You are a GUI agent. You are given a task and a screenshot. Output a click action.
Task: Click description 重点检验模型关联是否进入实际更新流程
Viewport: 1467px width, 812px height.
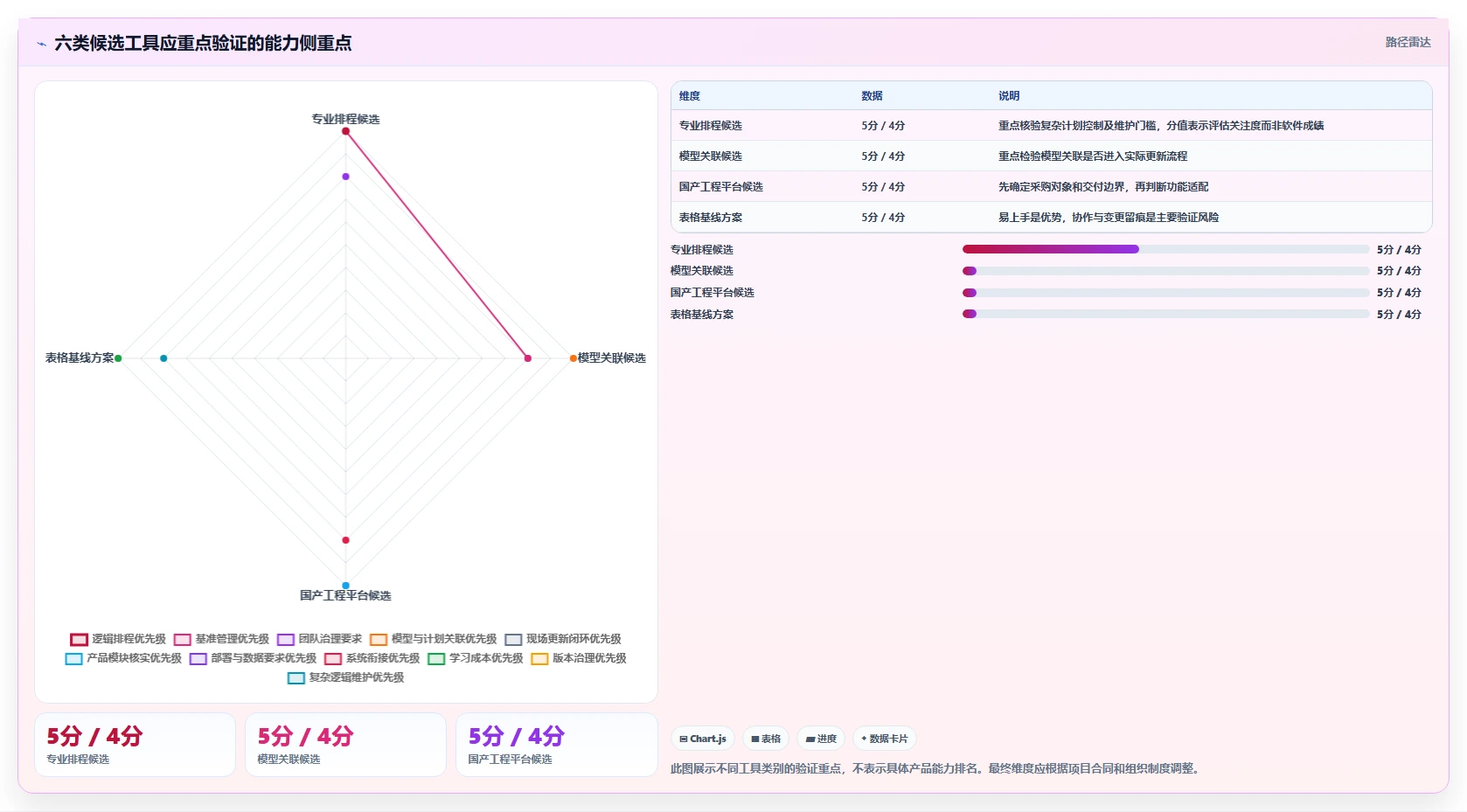pos(1093,156)
